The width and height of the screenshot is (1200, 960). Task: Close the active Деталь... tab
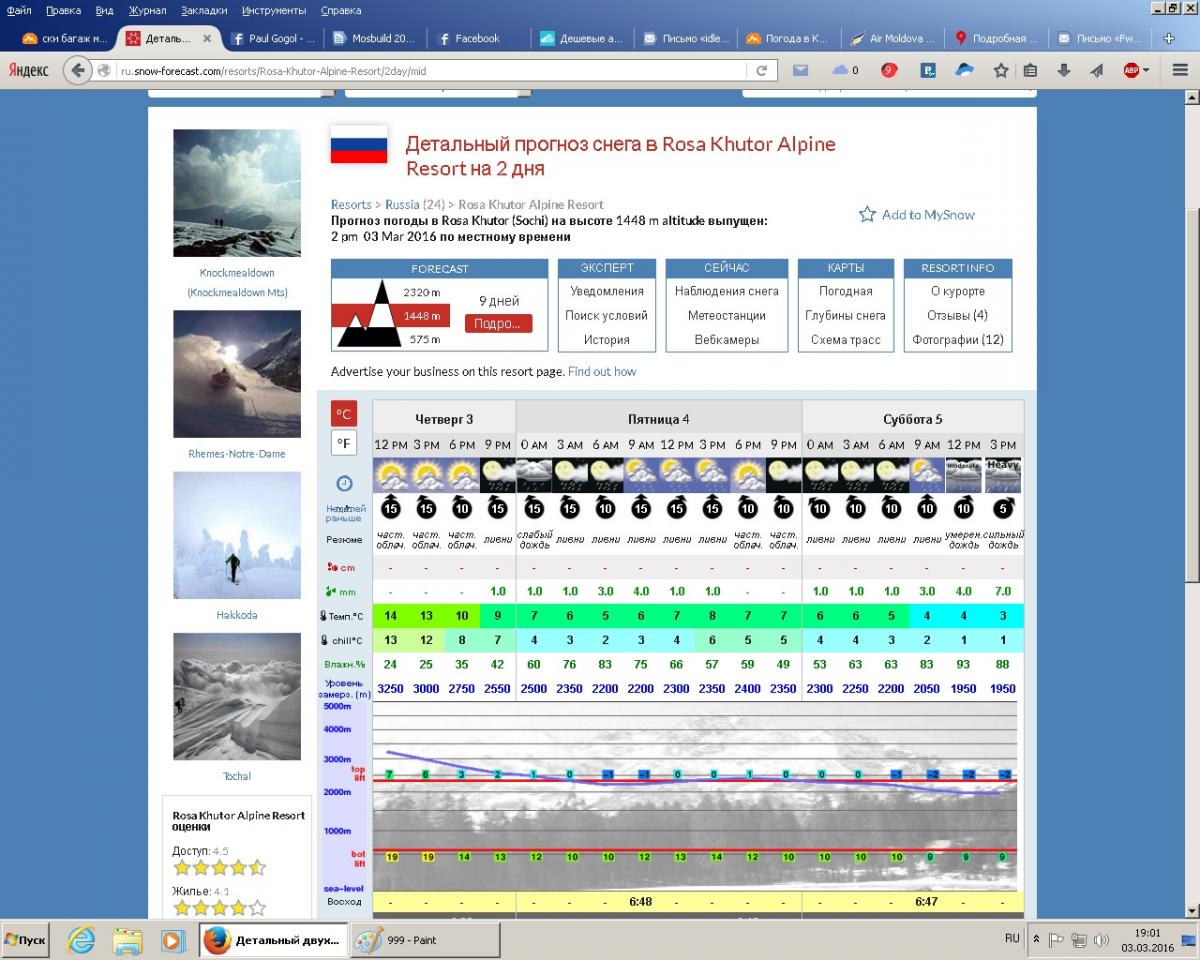(x=207, y=39)
